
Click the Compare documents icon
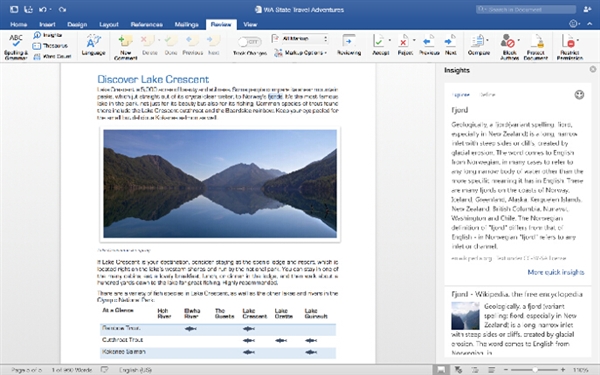(478, 40)
